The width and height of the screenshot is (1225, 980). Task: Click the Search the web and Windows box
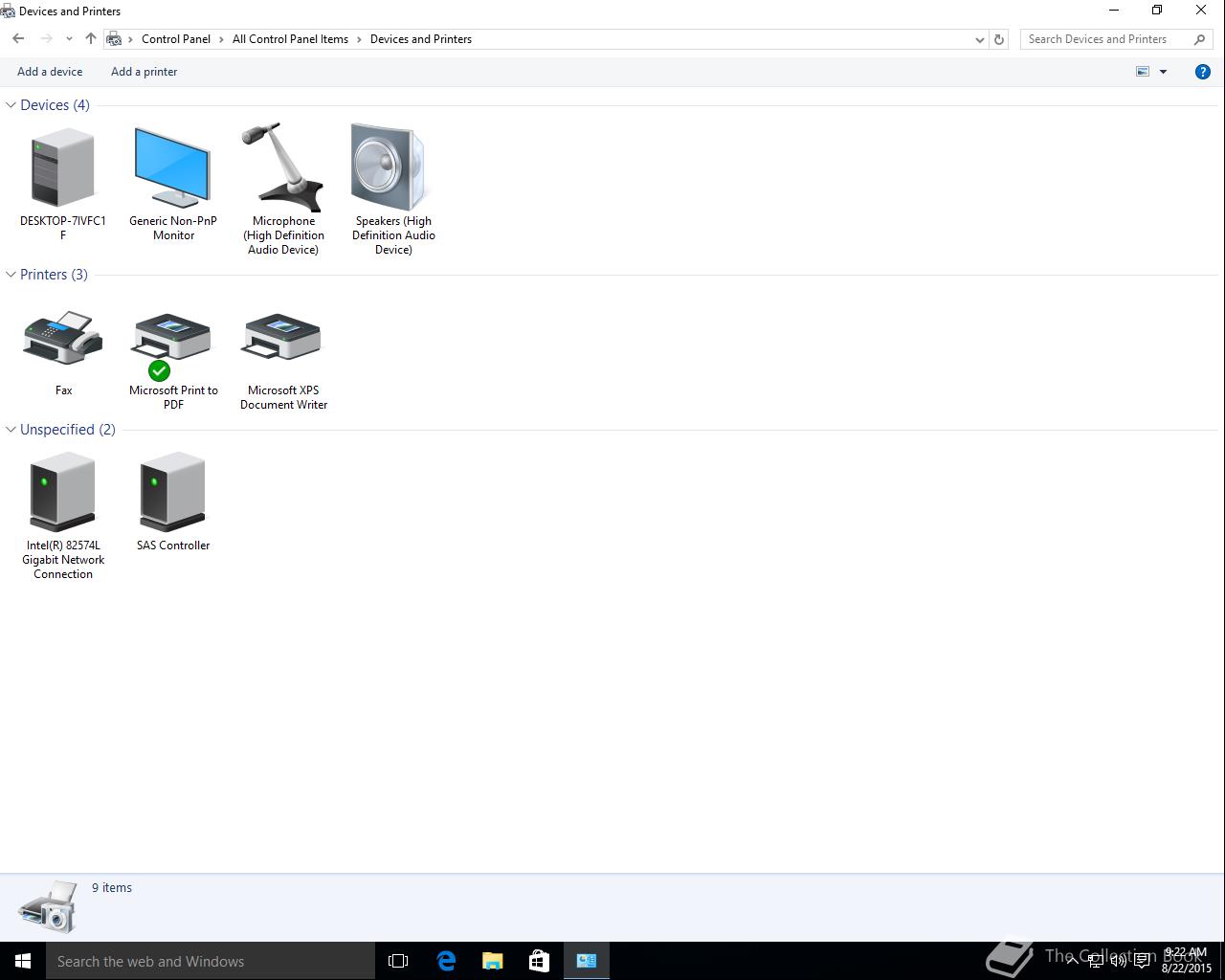pos(211,961)
